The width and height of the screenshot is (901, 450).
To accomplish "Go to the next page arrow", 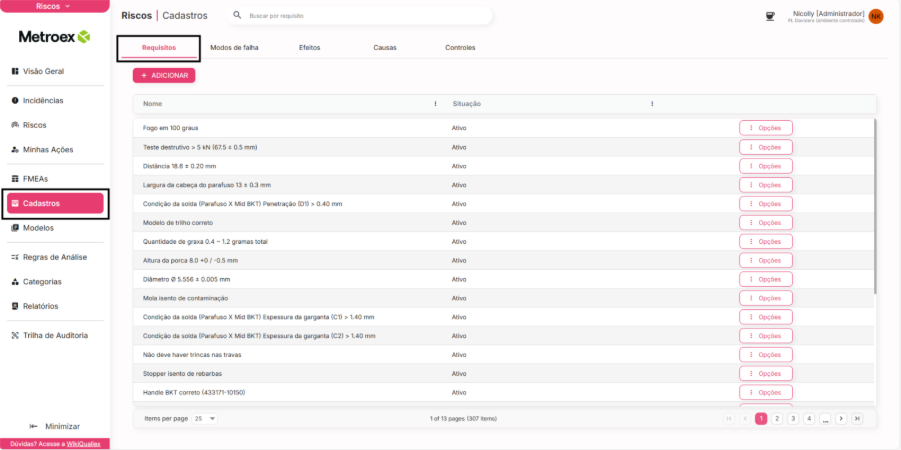I will tap(841, 418).
